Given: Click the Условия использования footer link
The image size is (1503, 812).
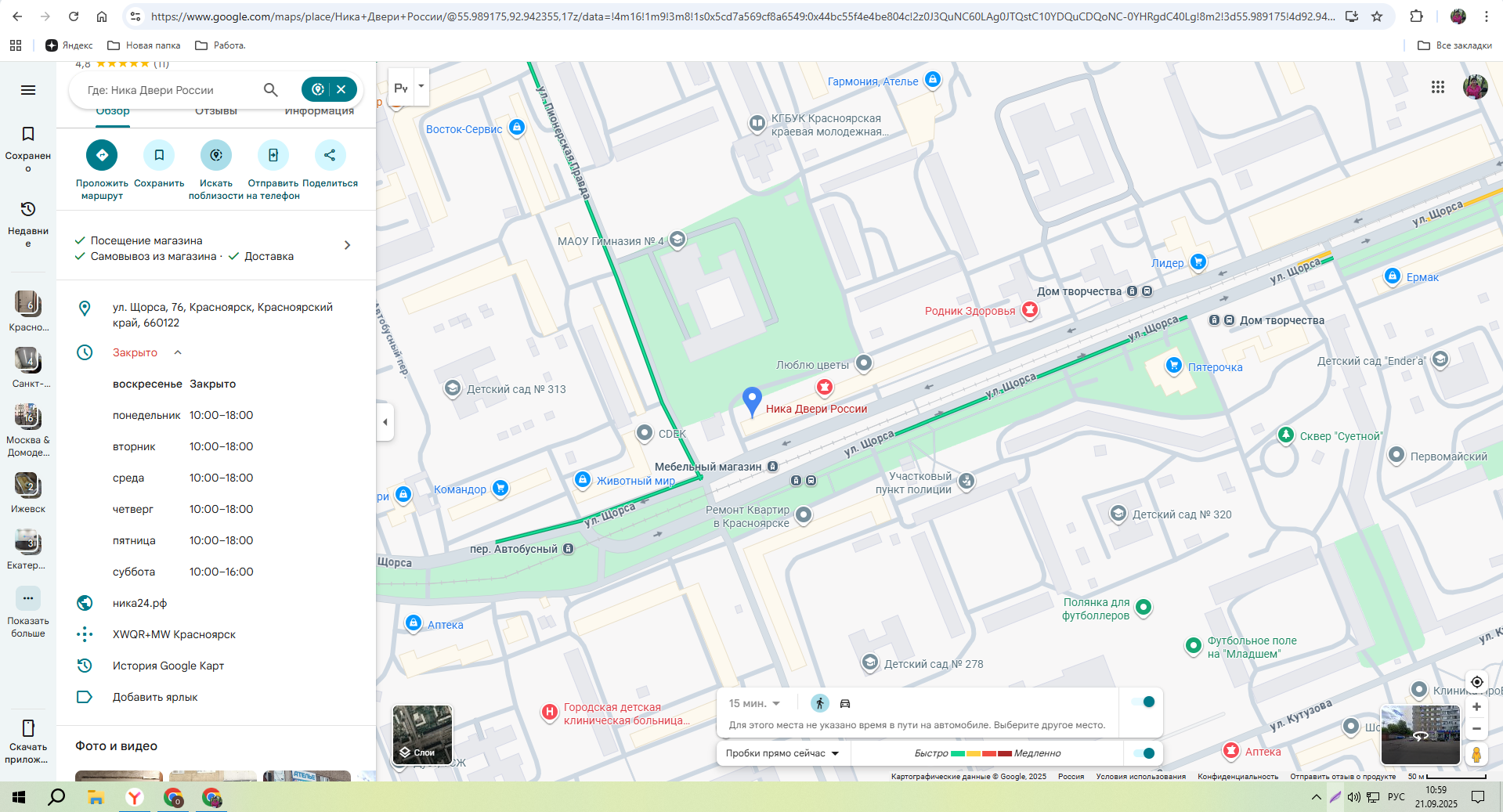Looking at the screenshot, I should [1140, 777].
